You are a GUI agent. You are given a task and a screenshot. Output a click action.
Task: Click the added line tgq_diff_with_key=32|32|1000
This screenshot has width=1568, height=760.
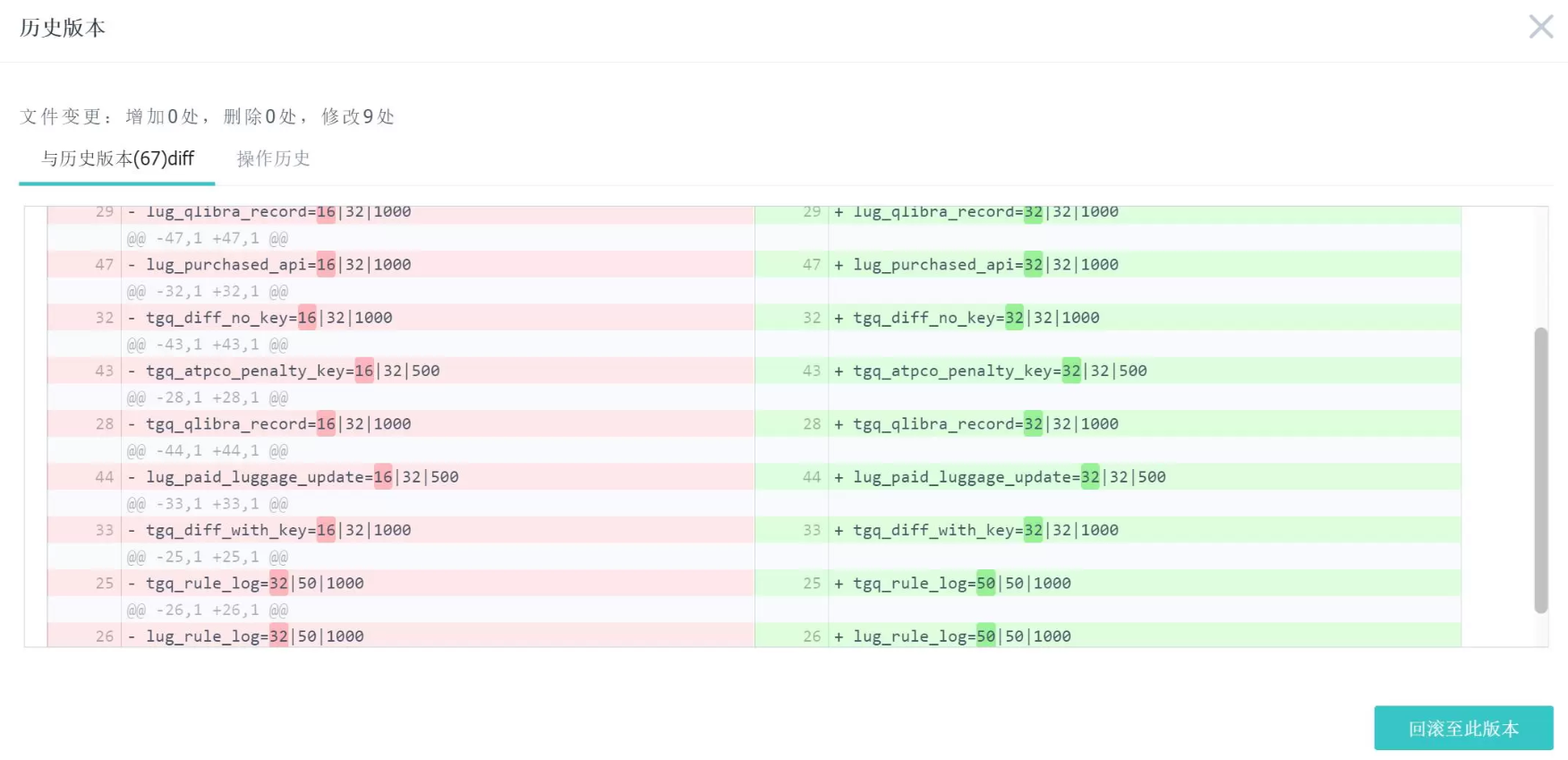tap(1108, 530)
